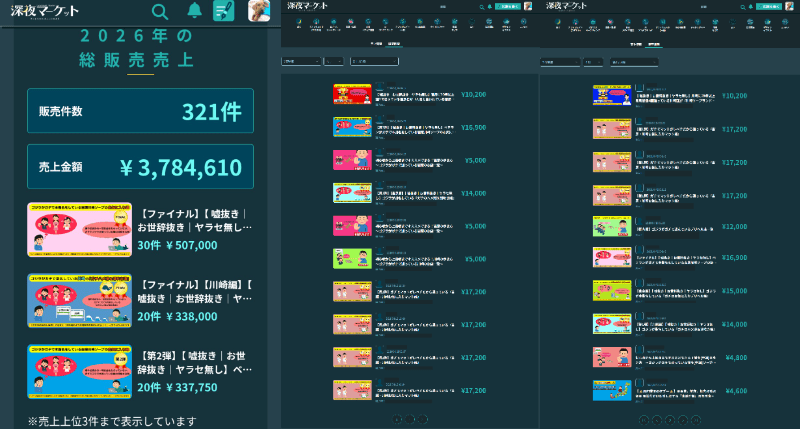Open the user avatar in the right panel header
Viewport: 800px width, 429px height.
(792, 6)
